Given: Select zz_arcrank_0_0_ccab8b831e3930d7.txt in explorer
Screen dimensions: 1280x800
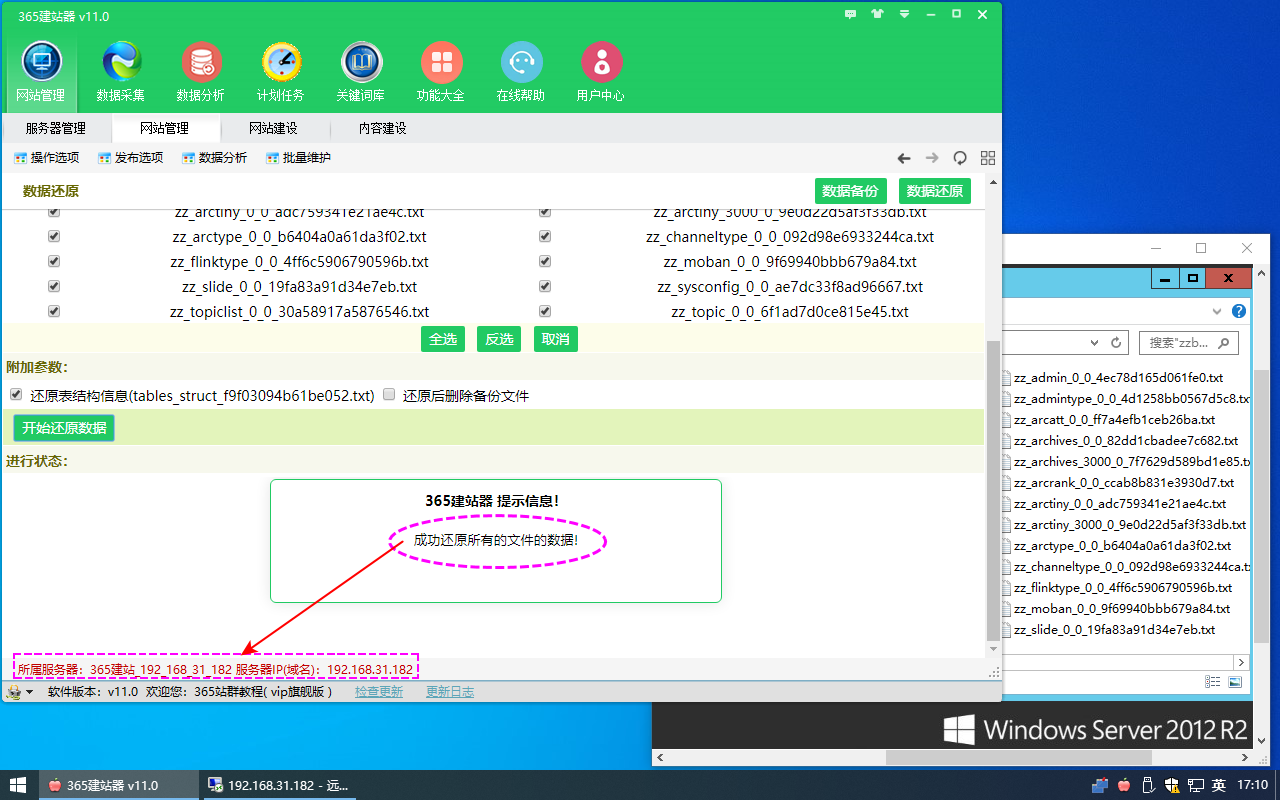Looking at the screenshot, I should coord(1123,483).
